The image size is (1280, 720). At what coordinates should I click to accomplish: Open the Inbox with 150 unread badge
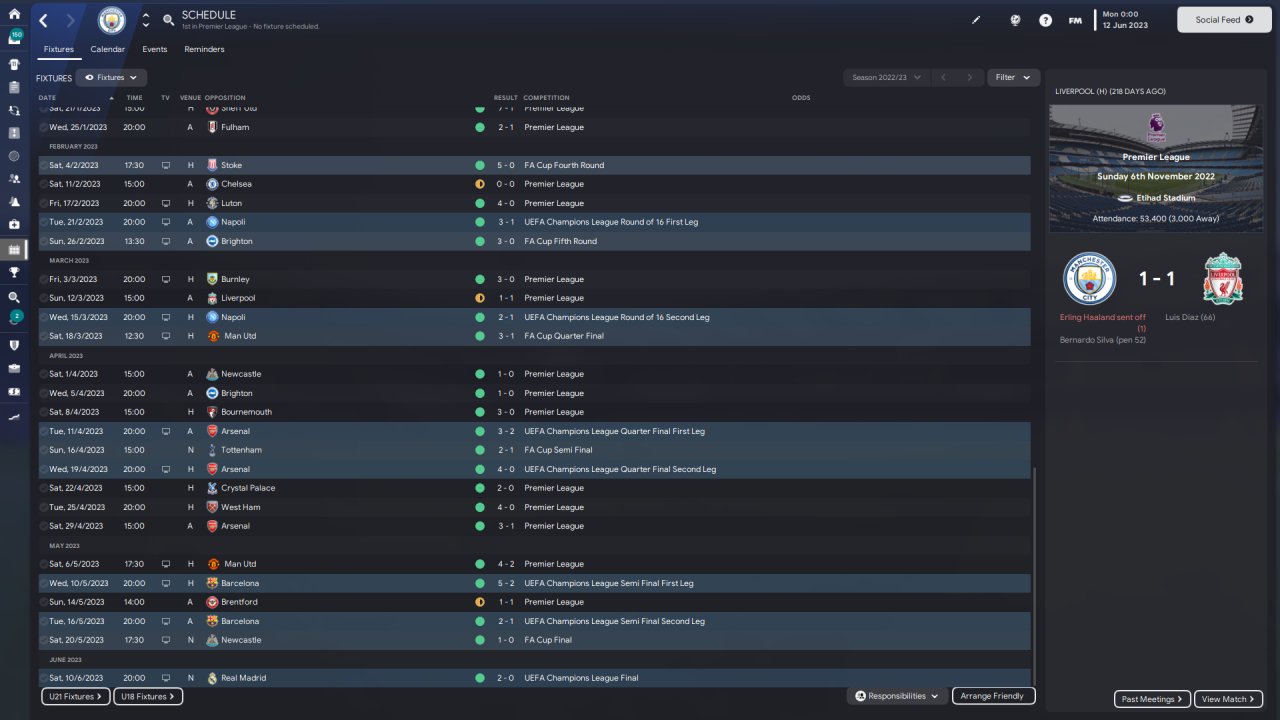pos(14,39)
